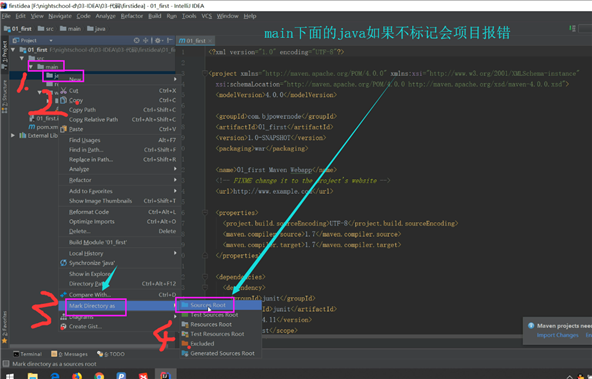
Task: Collapse the main folder tree node
Action: 31,67
